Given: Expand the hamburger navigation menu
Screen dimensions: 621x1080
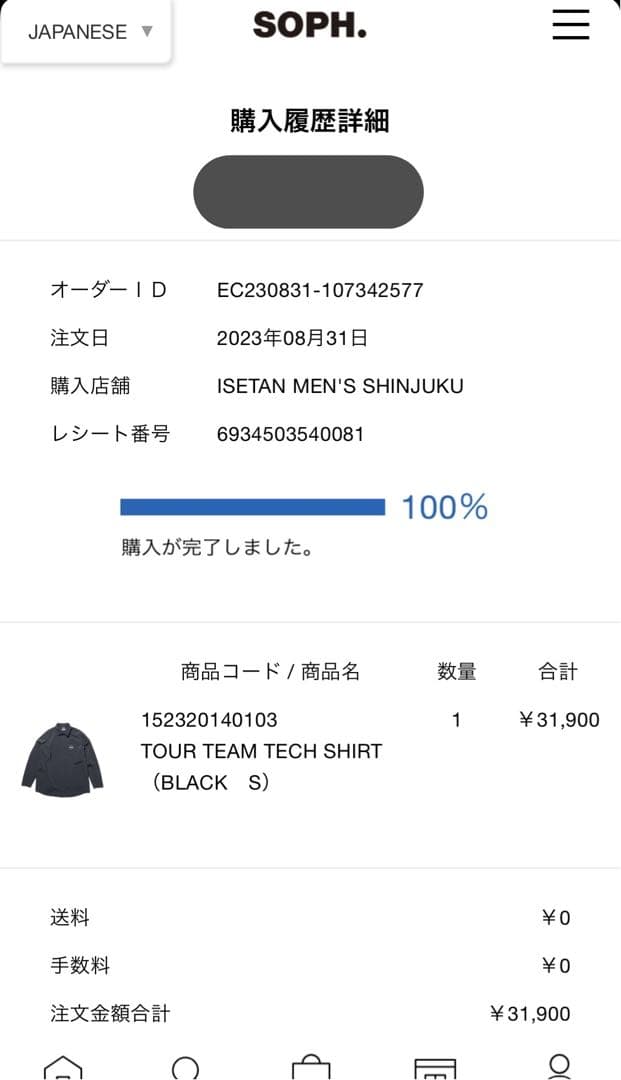Looking at the screenshot, I should [x=570, y=25].
